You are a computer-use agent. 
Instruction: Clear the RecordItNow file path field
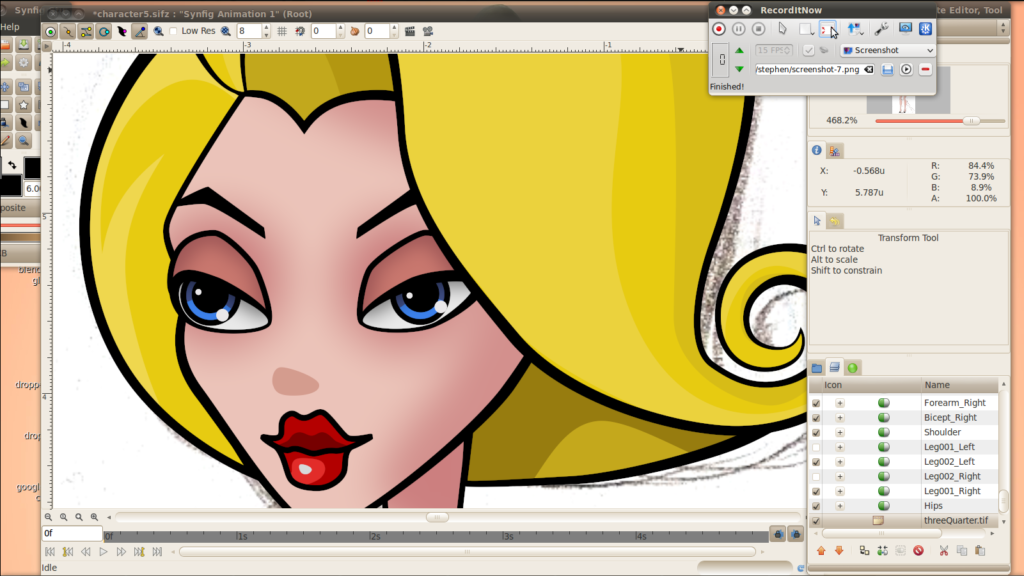[869, 69]
